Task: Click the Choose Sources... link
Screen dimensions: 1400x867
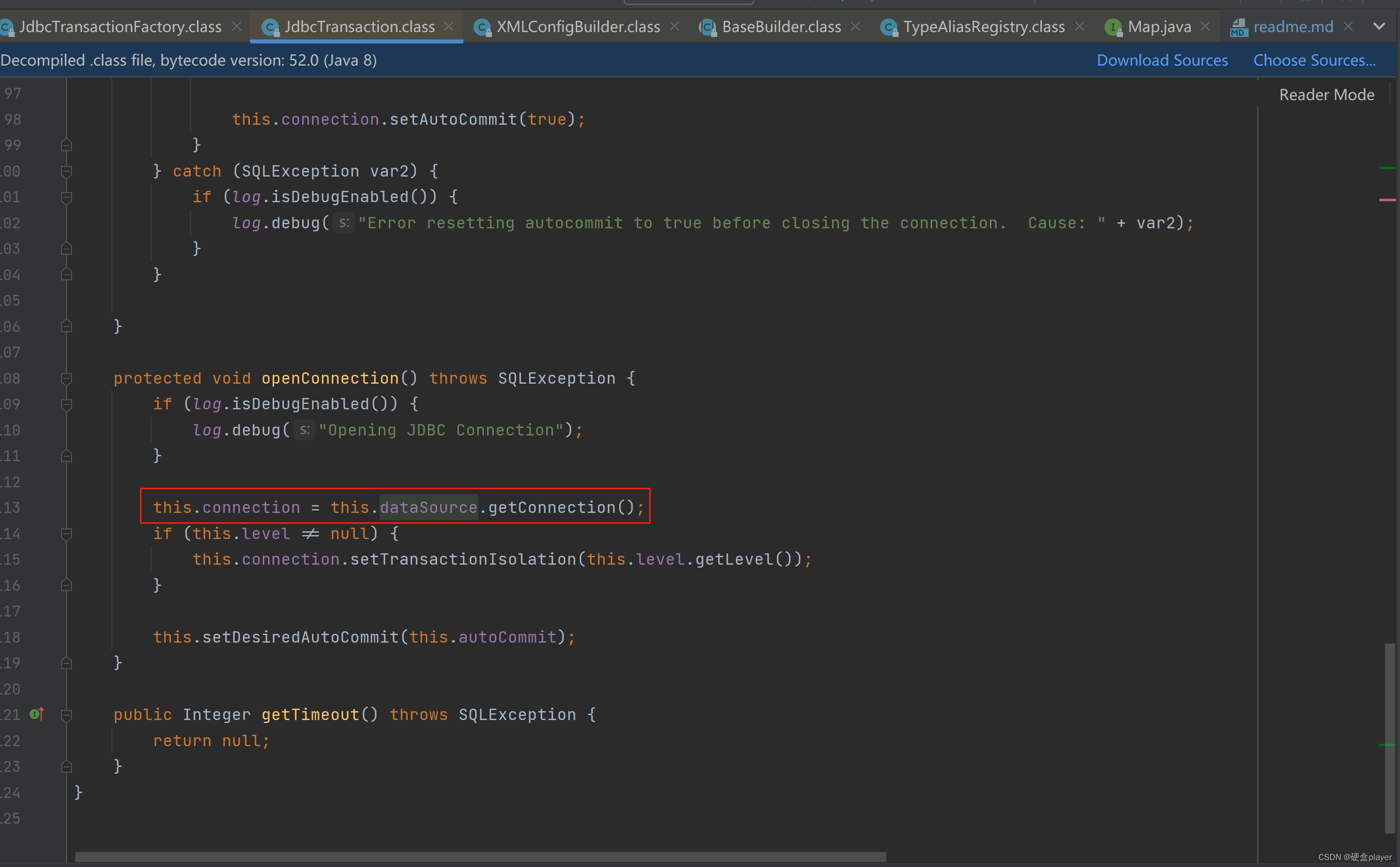Action: pyautogui.click(x=1314, y=60)
